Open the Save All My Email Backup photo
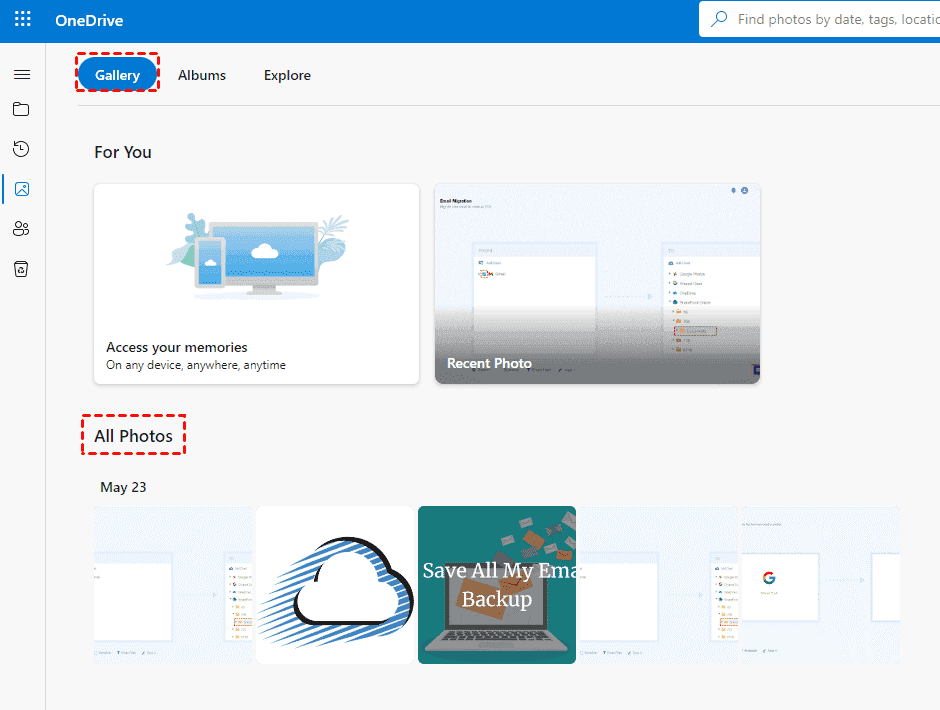The height and width of the screenshot is (710, 940). tap(496, 584)
